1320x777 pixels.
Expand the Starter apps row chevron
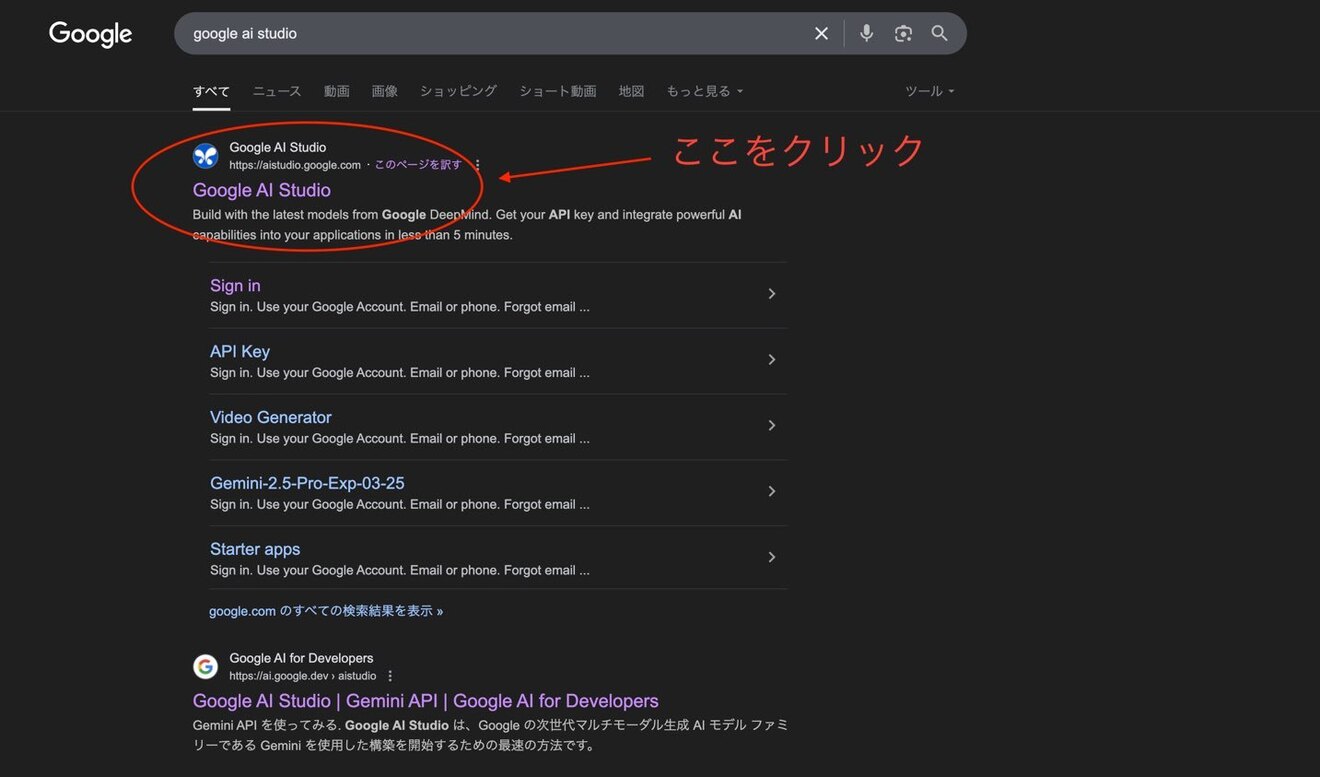771,558
